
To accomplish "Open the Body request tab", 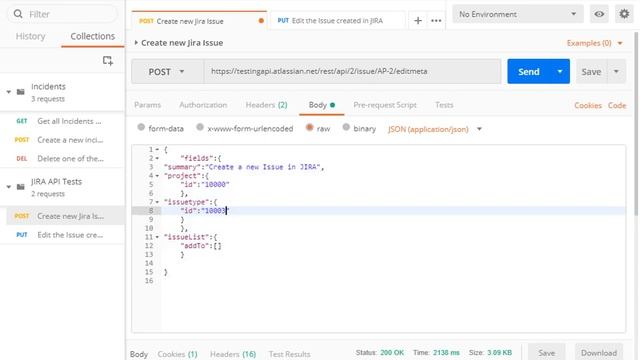I will 322,105.
